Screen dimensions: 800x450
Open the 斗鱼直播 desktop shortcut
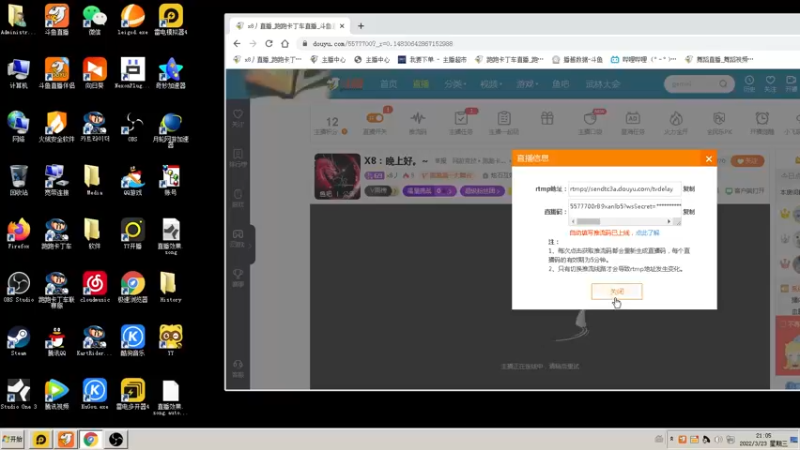pyautogui.click(x=57, y=19)
